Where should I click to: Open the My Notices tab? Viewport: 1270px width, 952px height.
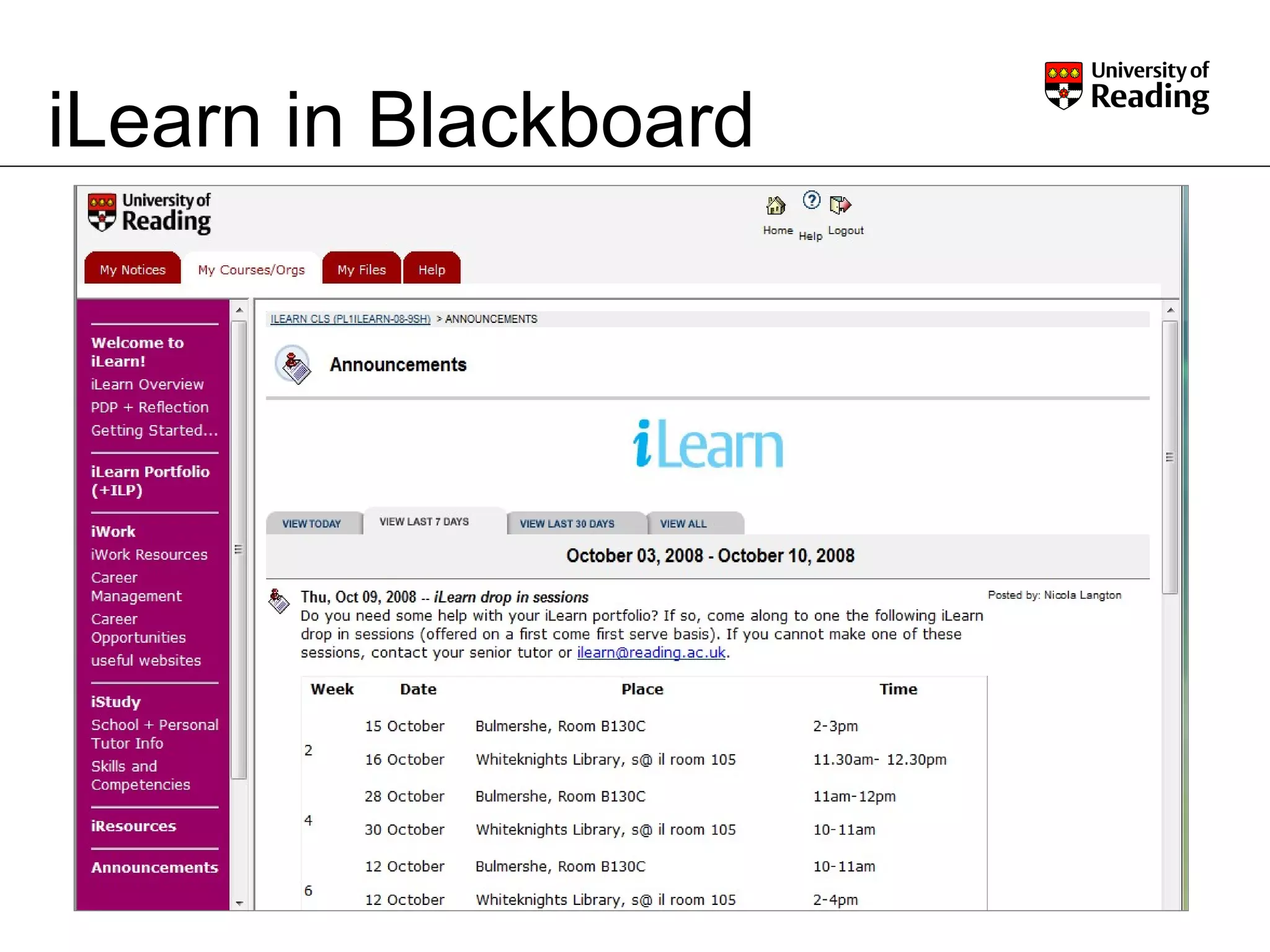[x=133, y=270]
